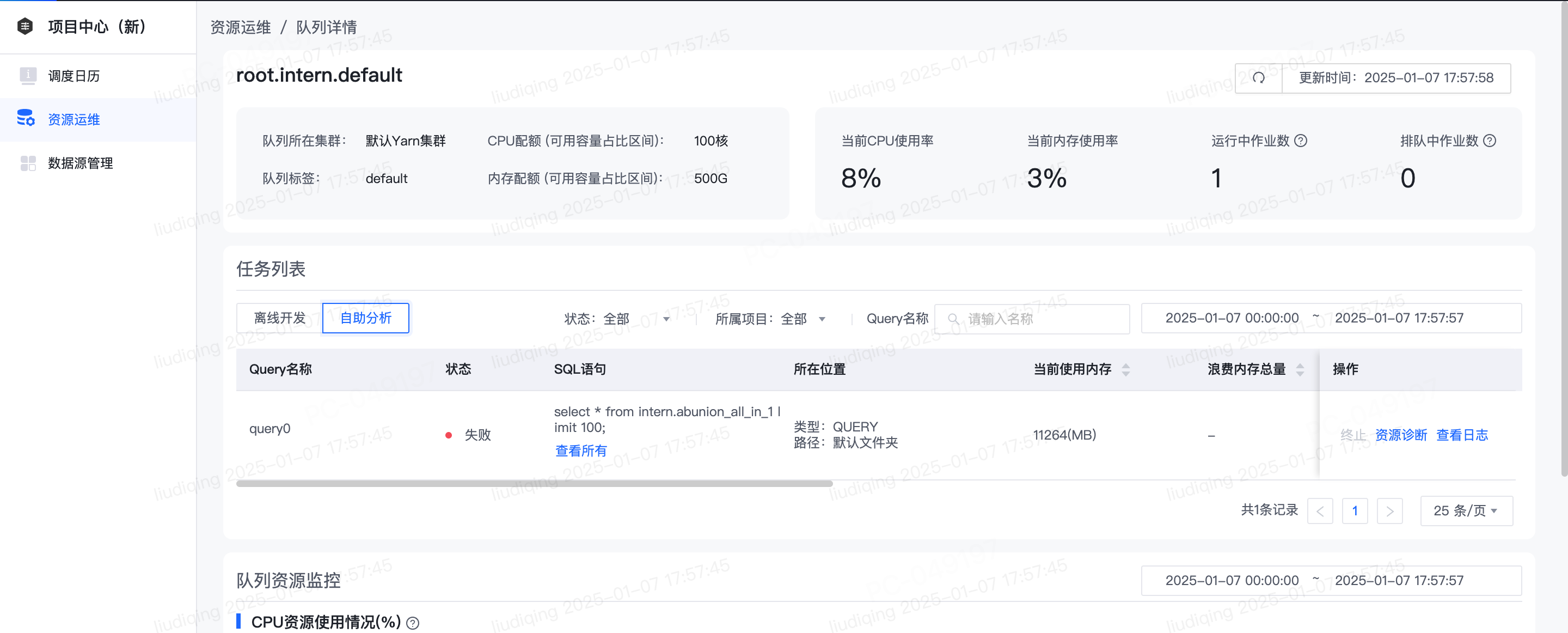Click 3% current memory usage value
Image resolution: width=1568 pixels, height=633 pixels.
point(1047,179)
